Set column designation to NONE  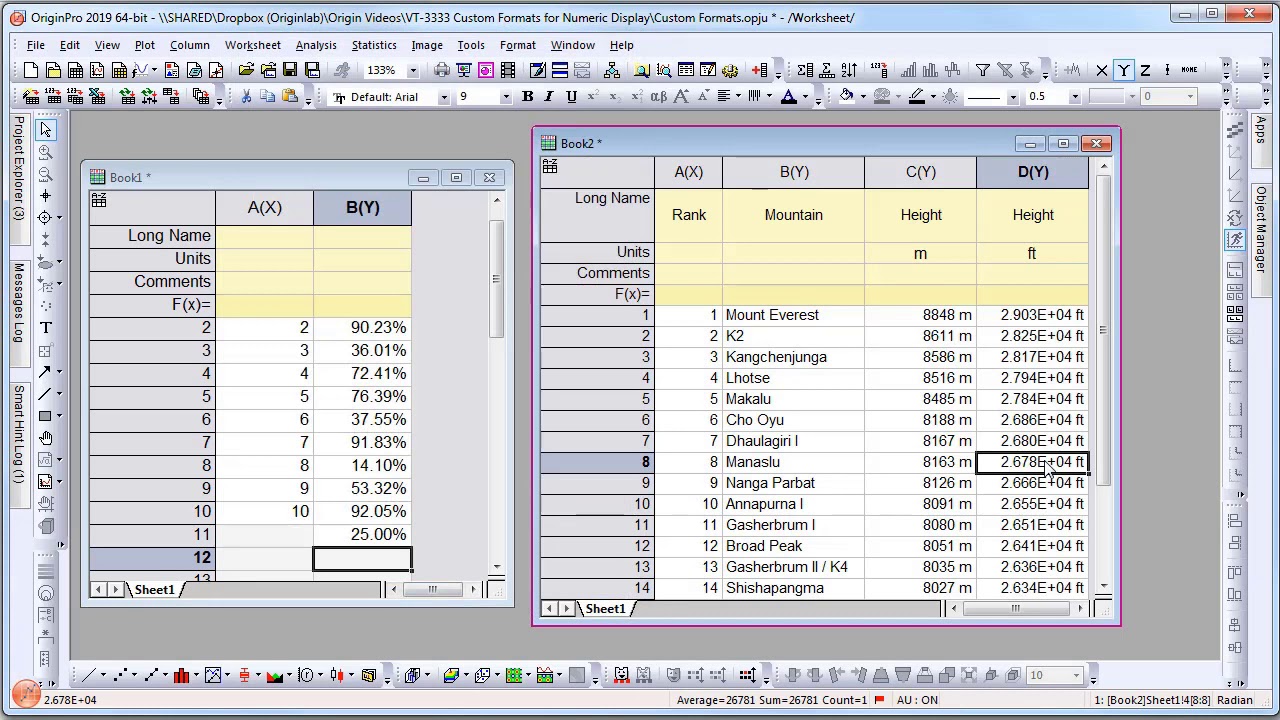coord(1189,70)
